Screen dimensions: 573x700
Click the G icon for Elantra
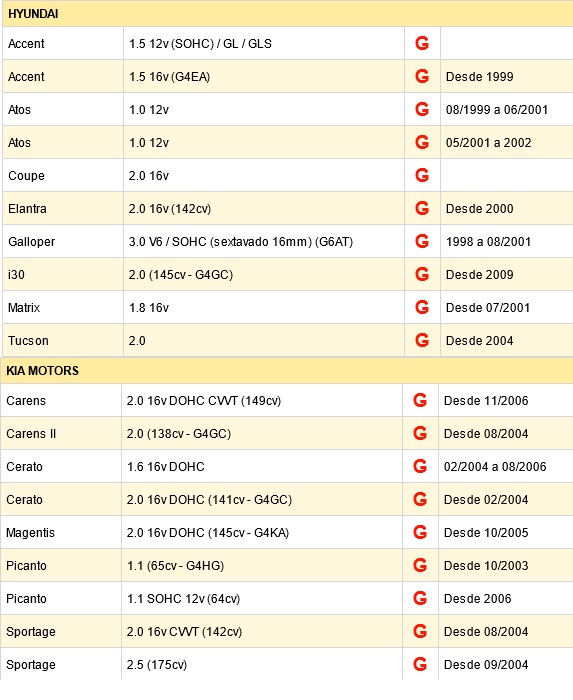click(422, 208)
